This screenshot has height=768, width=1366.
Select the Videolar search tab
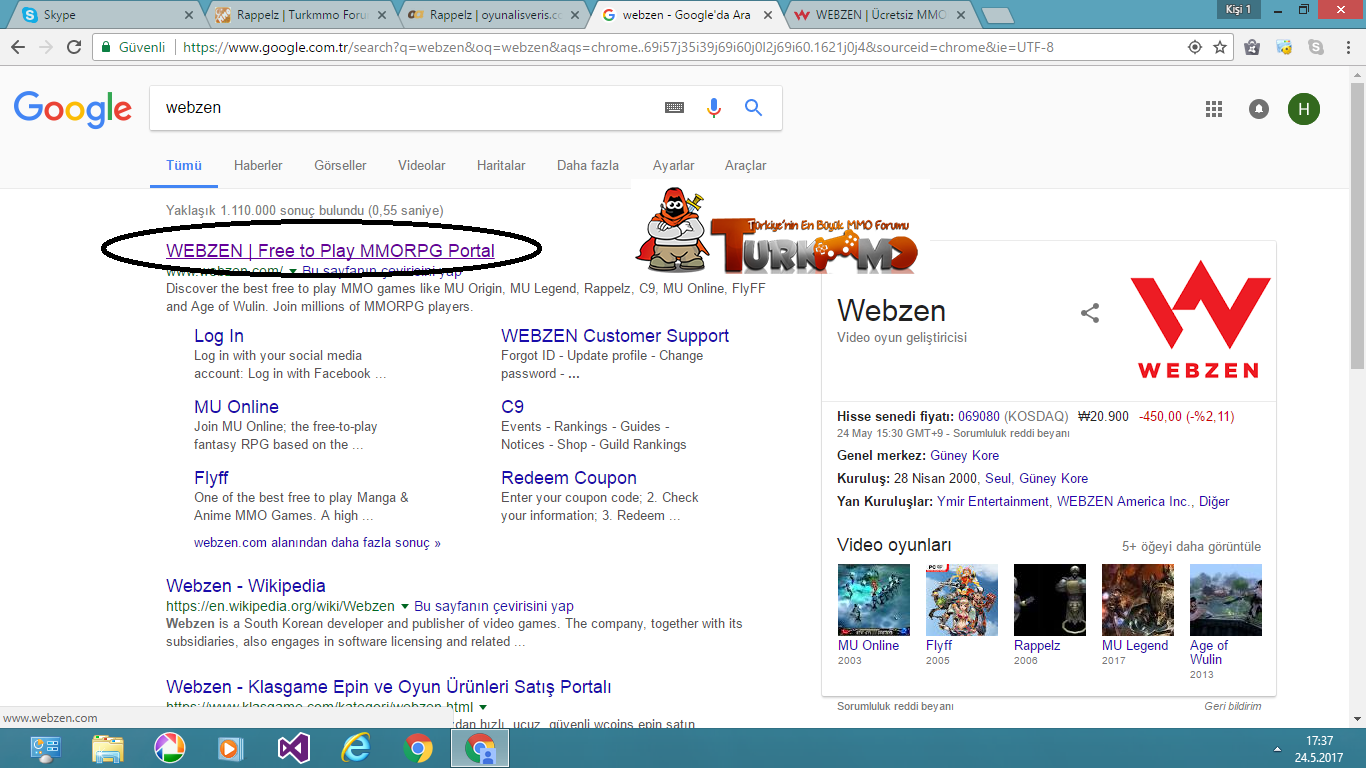(421, 165)
